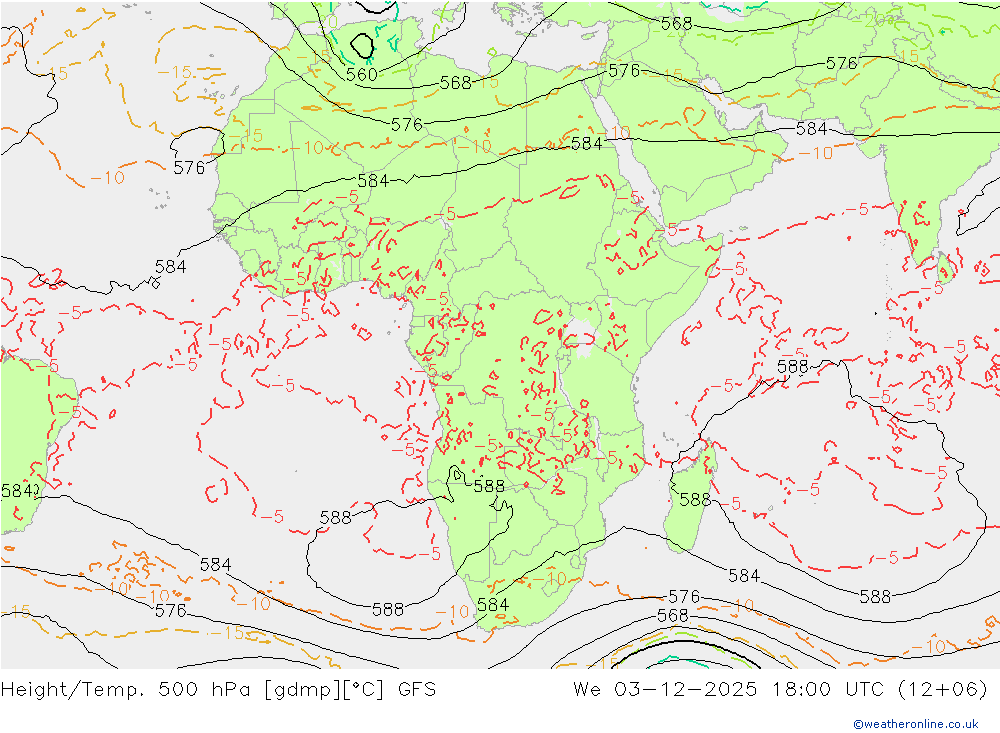Click the Height/Temp. 500 hPa GFS title text
Image resolution: width=1000 pixels, height=733 pixels.
coord(219,690)
